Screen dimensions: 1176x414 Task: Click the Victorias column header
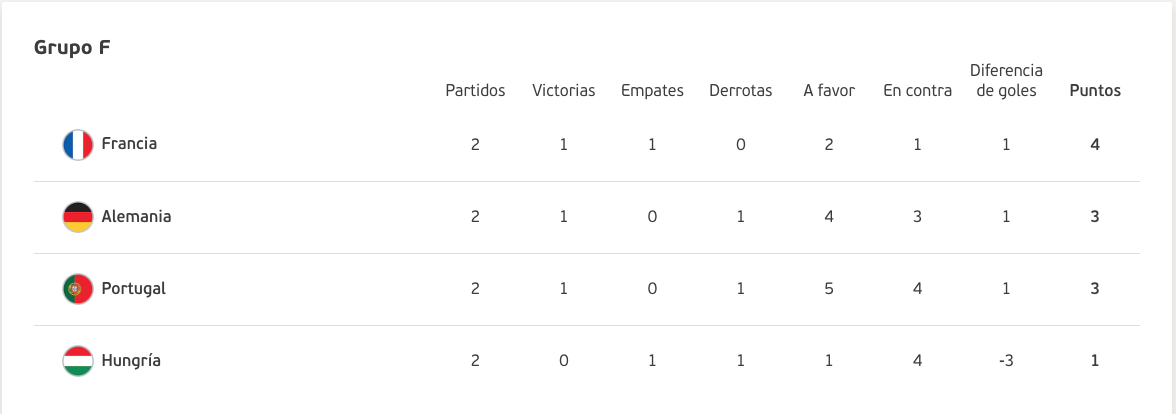pos(564,91)
